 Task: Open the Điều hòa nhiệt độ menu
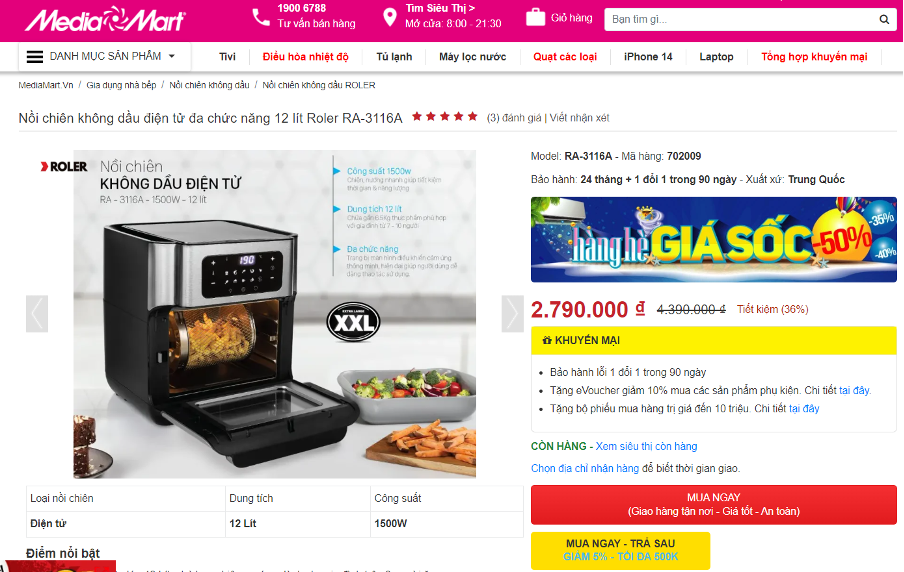click(306, 57)
